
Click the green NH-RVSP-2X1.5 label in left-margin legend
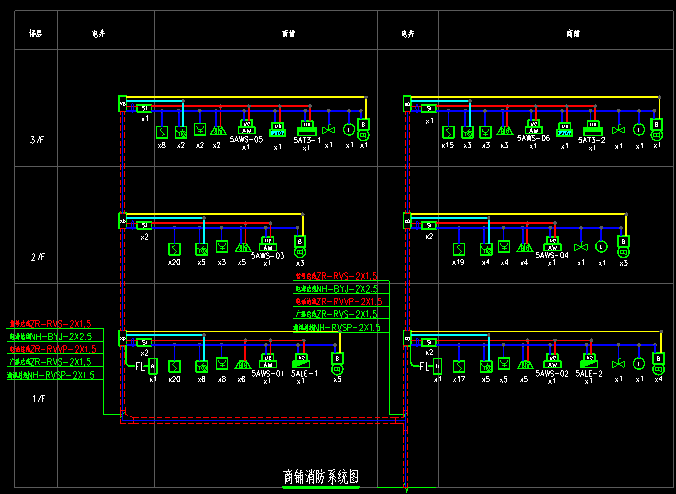[x=51, y=375]
